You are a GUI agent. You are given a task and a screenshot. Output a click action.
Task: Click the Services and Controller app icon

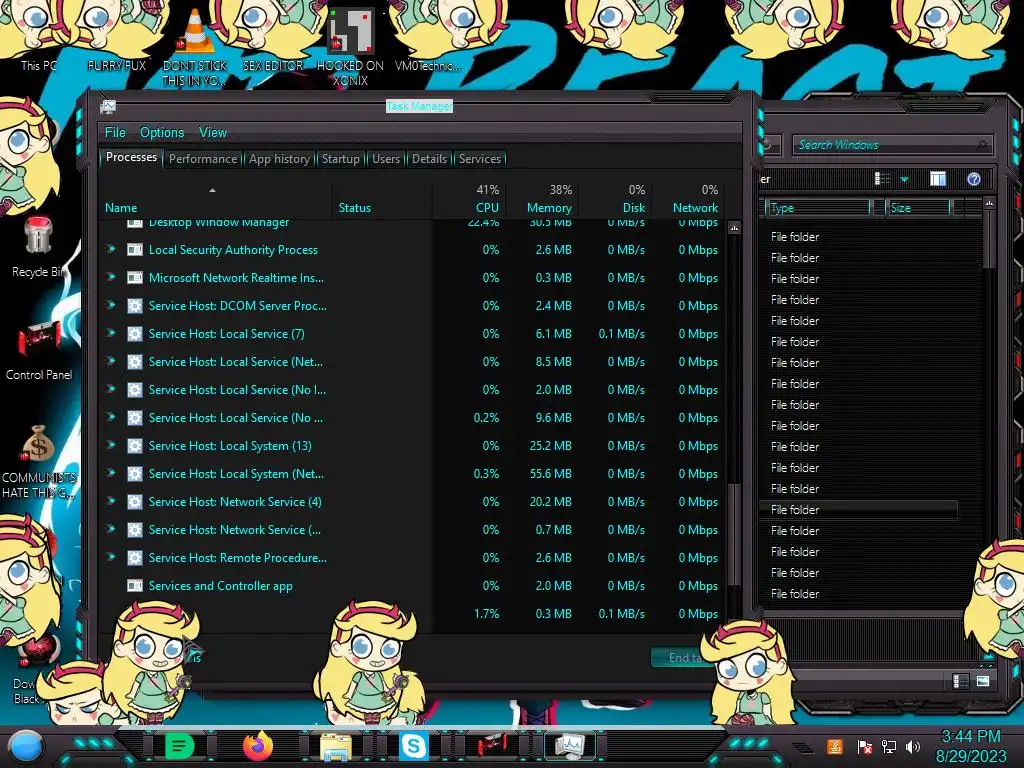coord(135,586)
